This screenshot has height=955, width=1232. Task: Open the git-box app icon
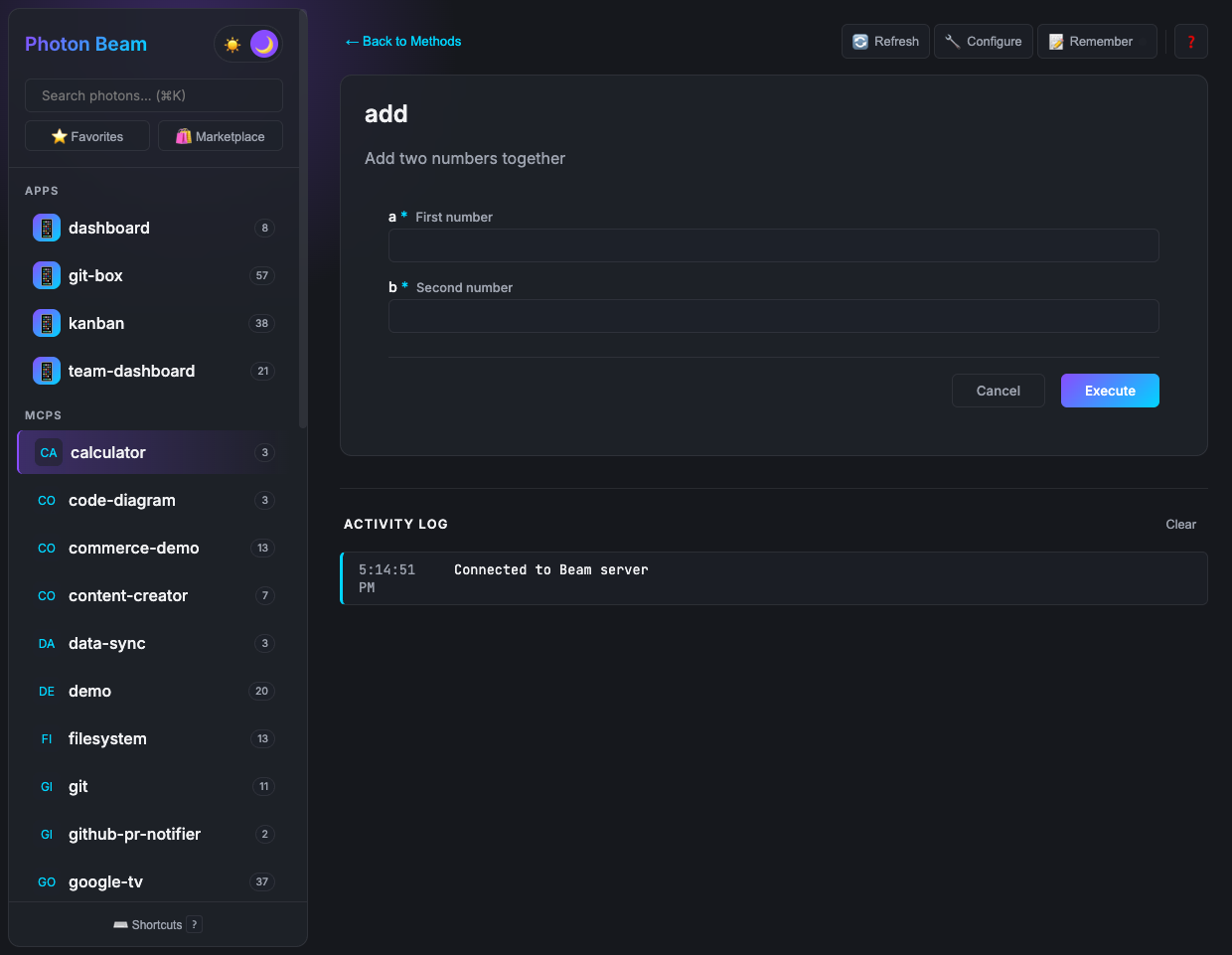click(47, 275)
